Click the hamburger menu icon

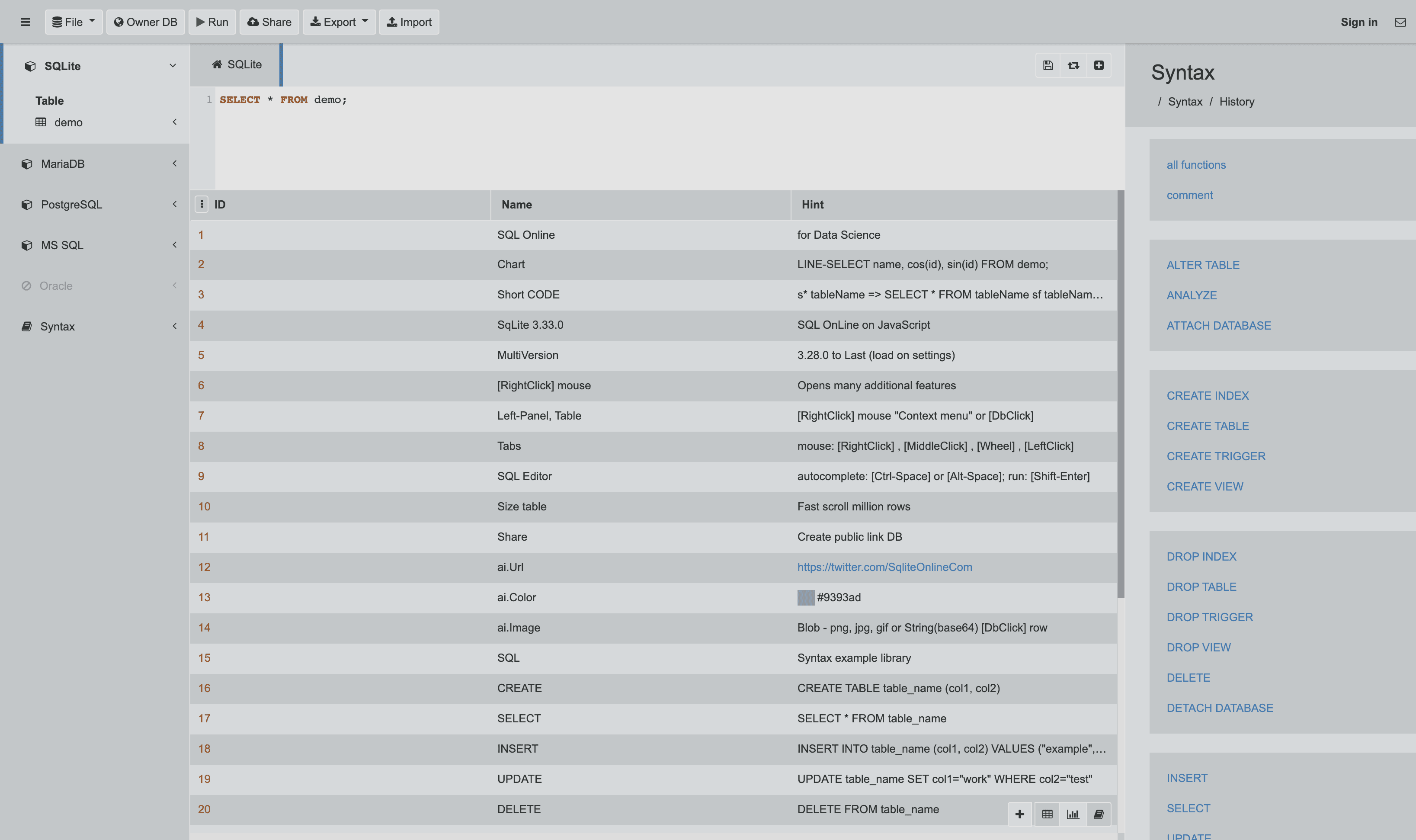point(25,22)
